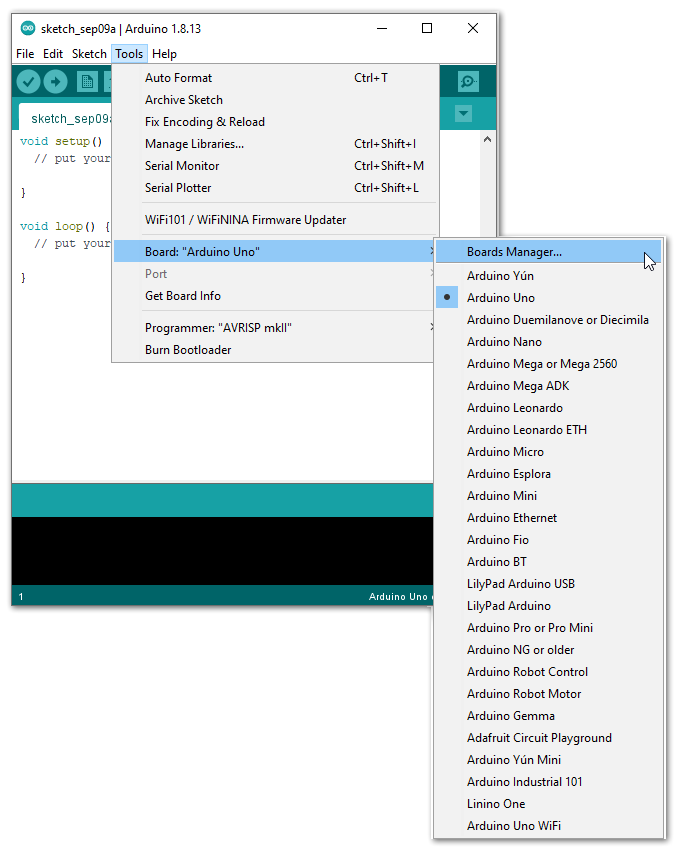
Task: Click the editor scrollbar up arrow
Action: point(487,139)
